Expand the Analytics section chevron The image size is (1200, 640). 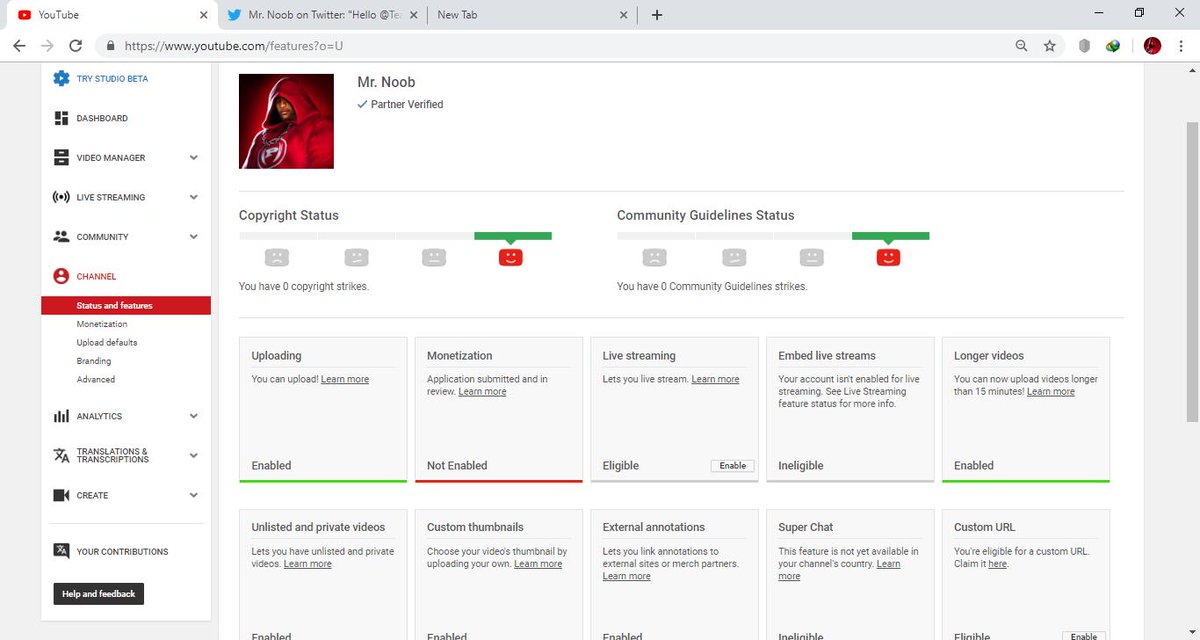[194, 416]
